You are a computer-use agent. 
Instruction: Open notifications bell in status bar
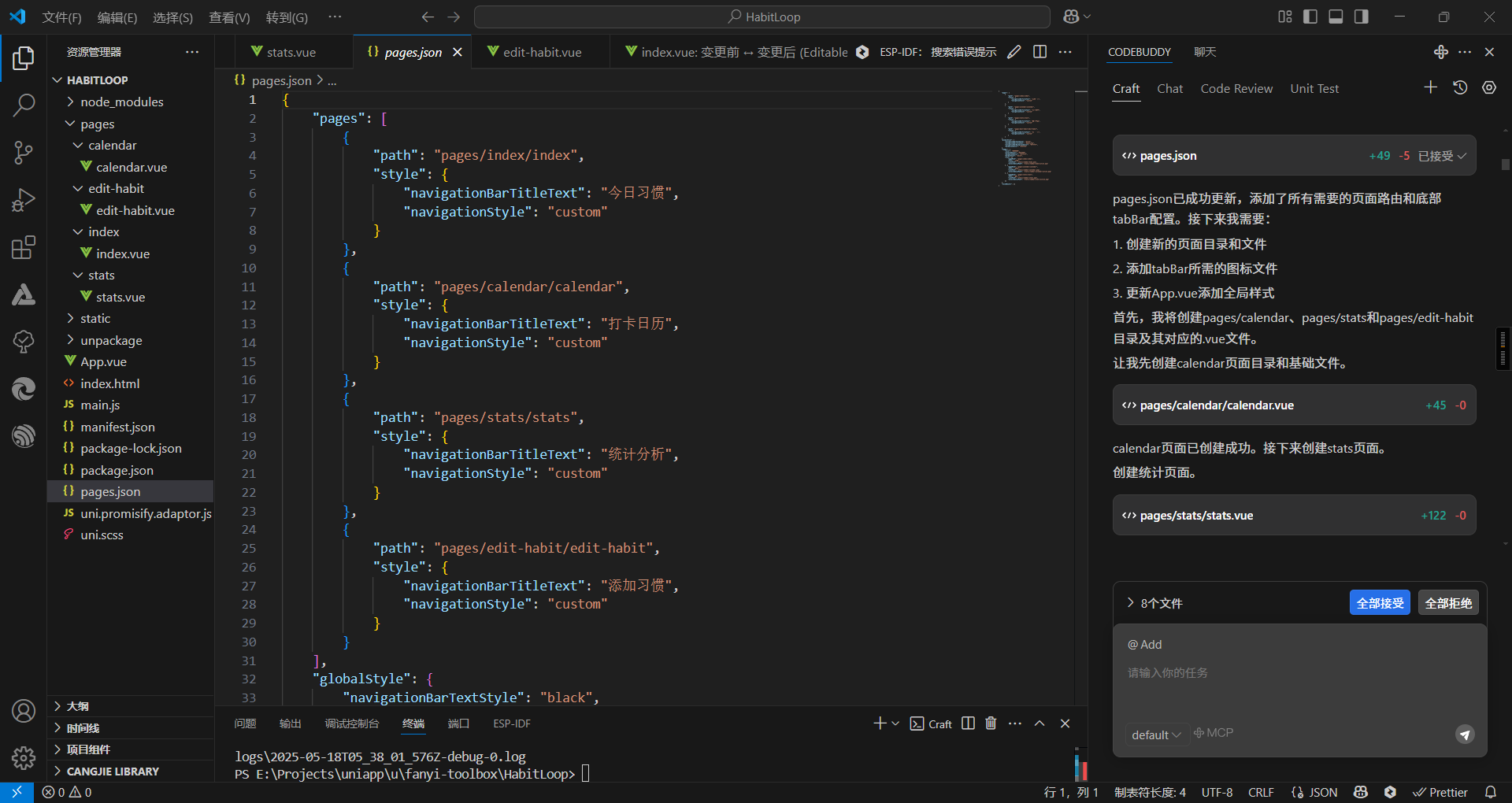[x=1491, y=792]
